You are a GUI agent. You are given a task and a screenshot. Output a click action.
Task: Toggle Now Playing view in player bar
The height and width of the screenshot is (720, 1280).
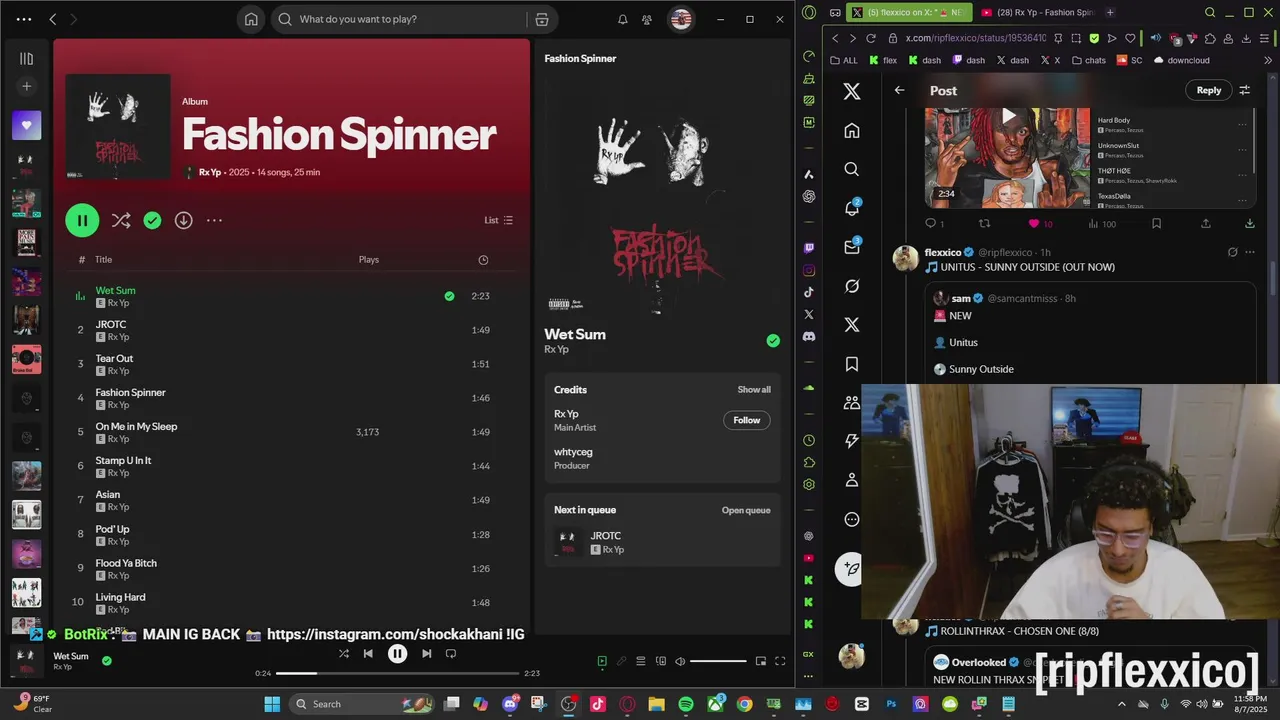pos(602,661)
